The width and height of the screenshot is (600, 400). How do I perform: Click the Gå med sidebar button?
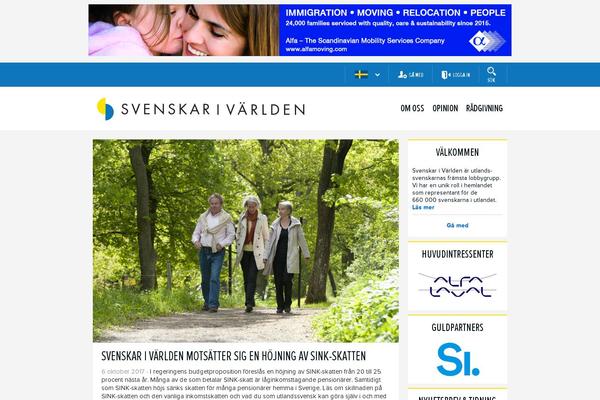pyautogui.click(x=457, y=225)
